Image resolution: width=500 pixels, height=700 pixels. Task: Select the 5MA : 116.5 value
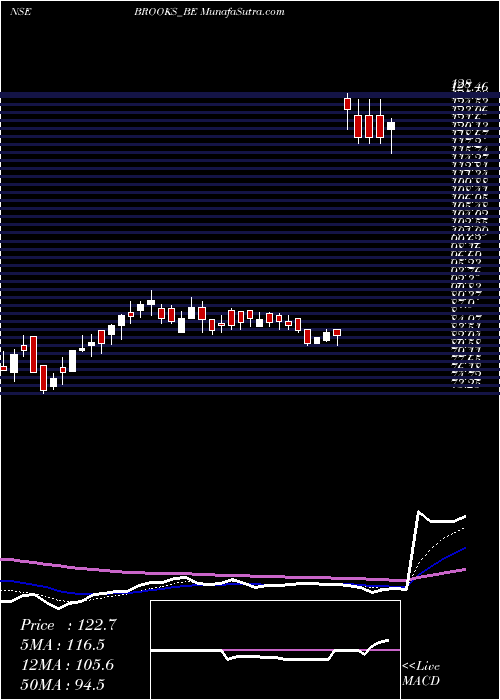click(x=62, y=645)
